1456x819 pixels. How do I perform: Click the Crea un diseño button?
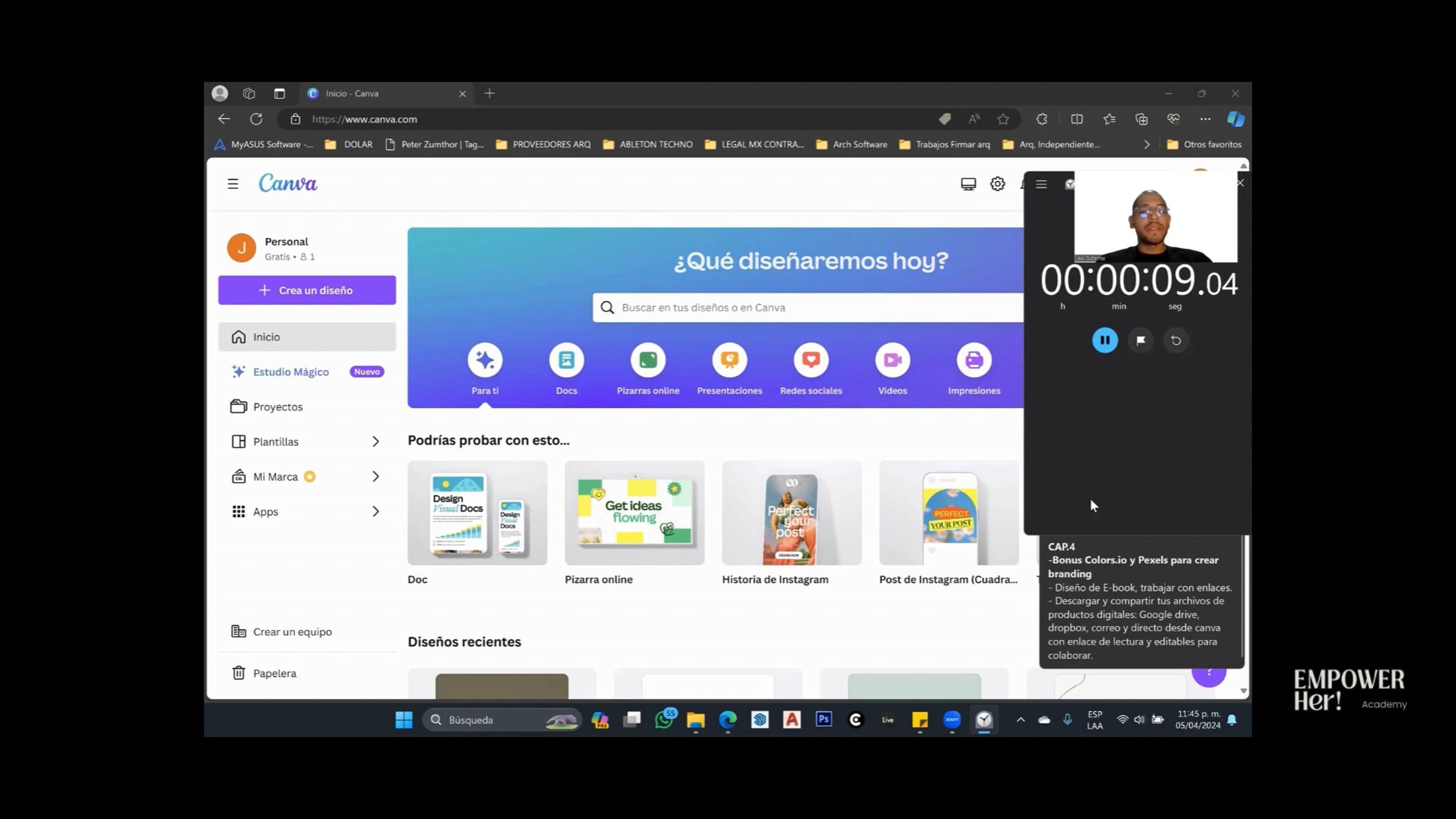[x=307, y=290]
